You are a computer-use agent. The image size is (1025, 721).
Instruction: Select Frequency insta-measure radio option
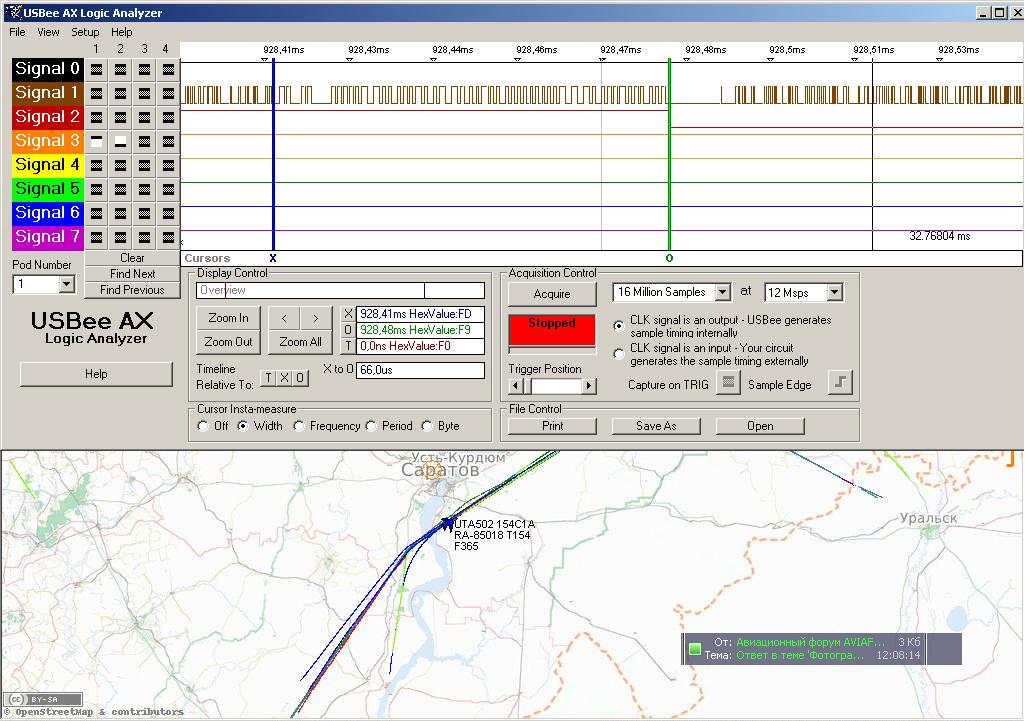299,426
